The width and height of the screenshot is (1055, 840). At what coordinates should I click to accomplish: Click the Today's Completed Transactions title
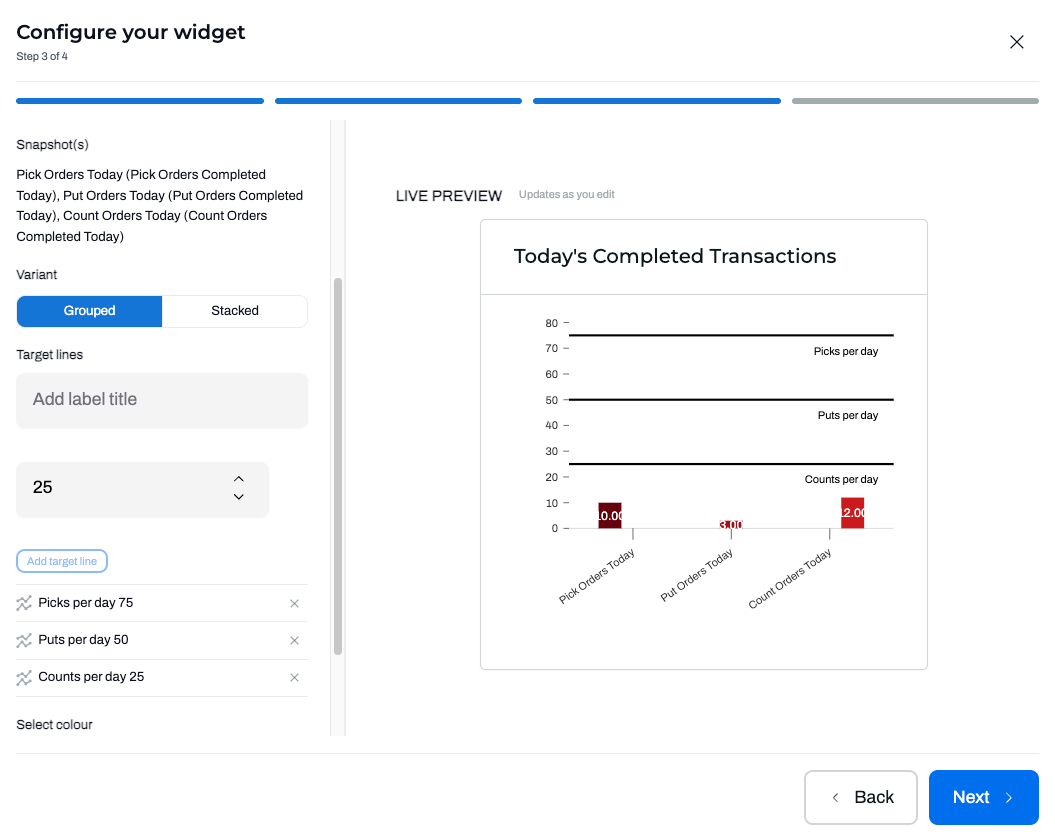pos(675,256)
